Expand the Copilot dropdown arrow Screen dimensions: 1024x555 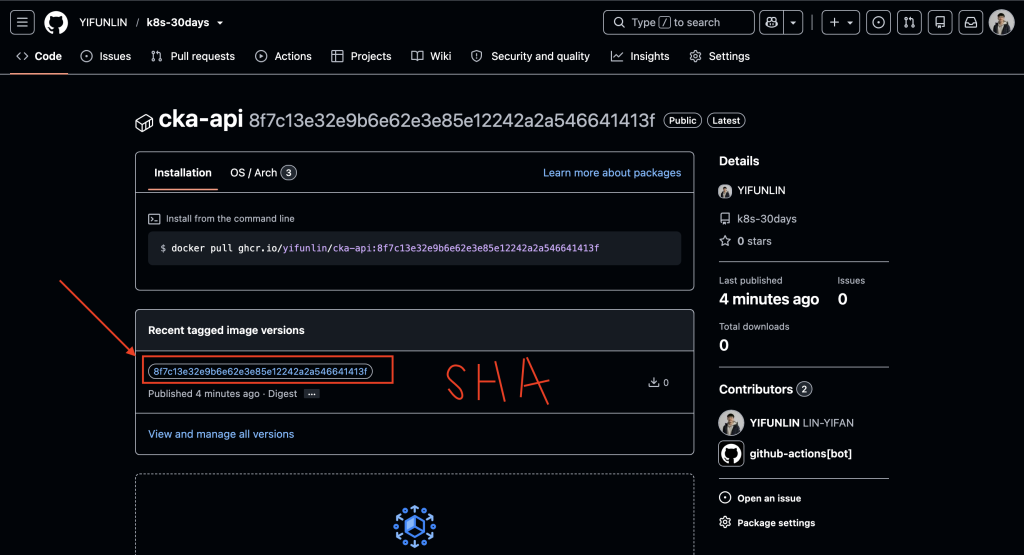point(793,22)
